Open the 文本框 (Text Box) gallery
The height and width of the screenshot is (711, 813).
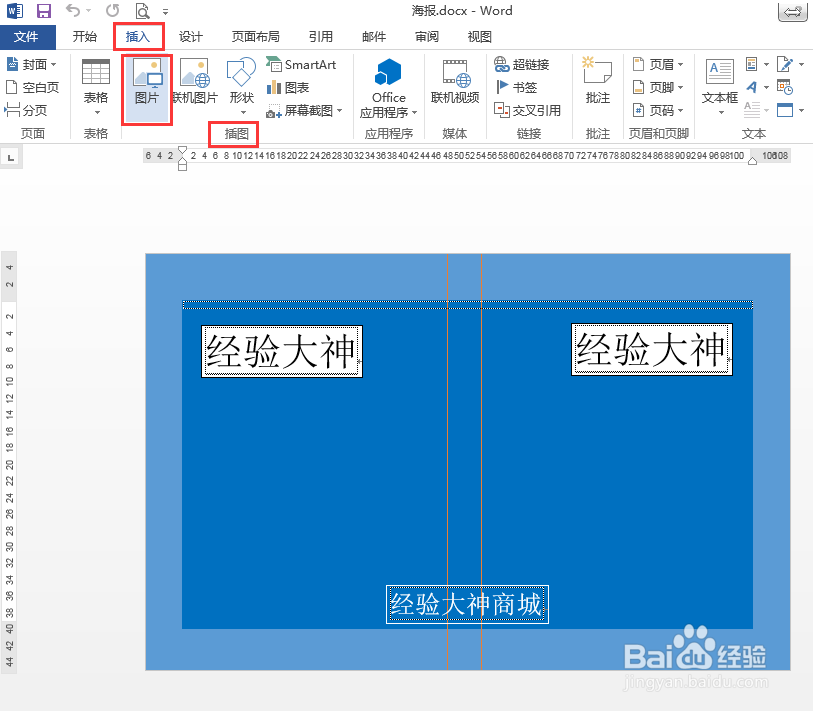[x=720, y=88]
